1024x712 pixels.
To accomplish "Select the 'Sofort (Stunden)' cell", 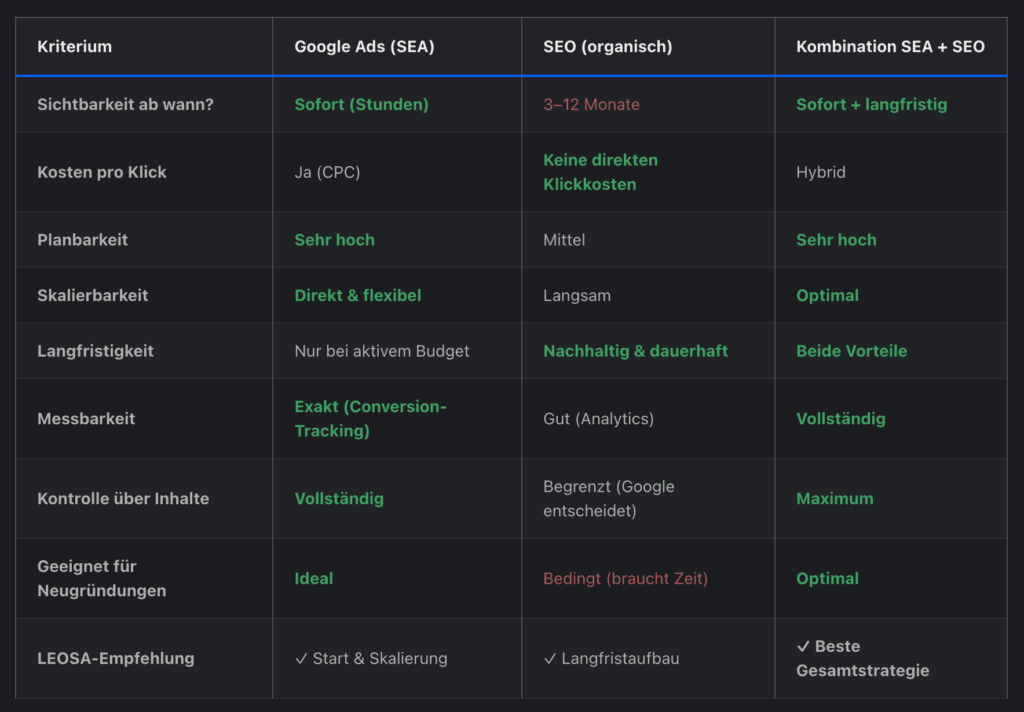I will [x=361, y=105].
